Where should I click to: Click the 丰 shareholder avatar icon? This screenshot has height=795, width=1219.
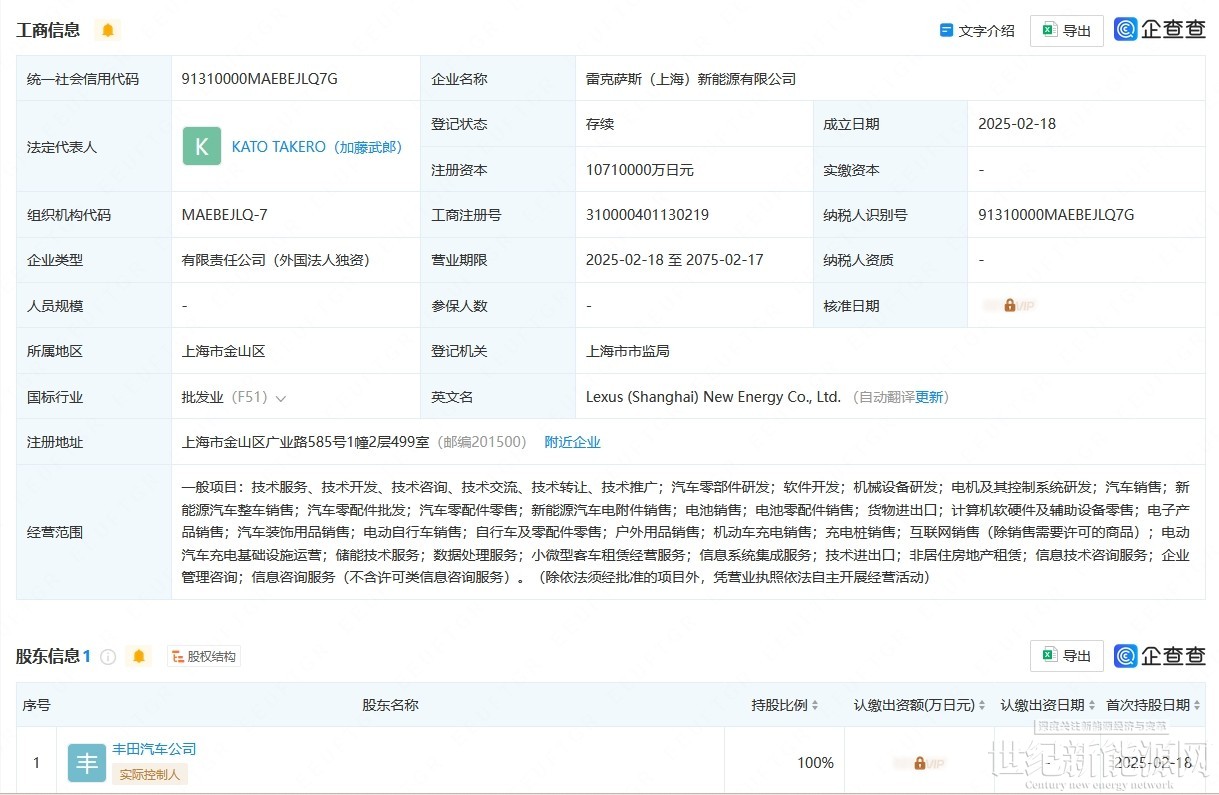point(87,763)
